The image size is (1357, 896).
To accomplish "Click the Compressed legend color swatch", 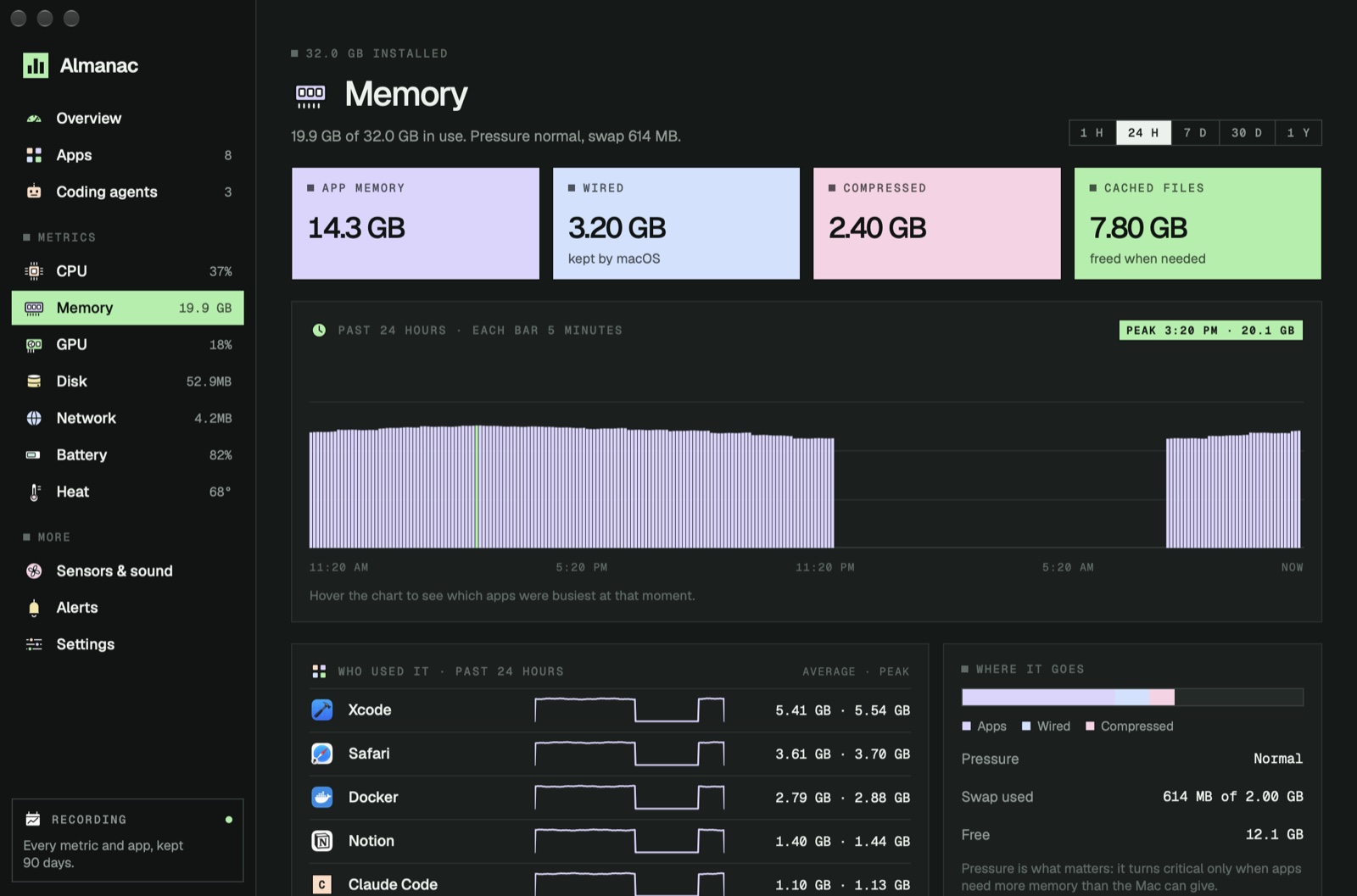I will [1090, 726].
